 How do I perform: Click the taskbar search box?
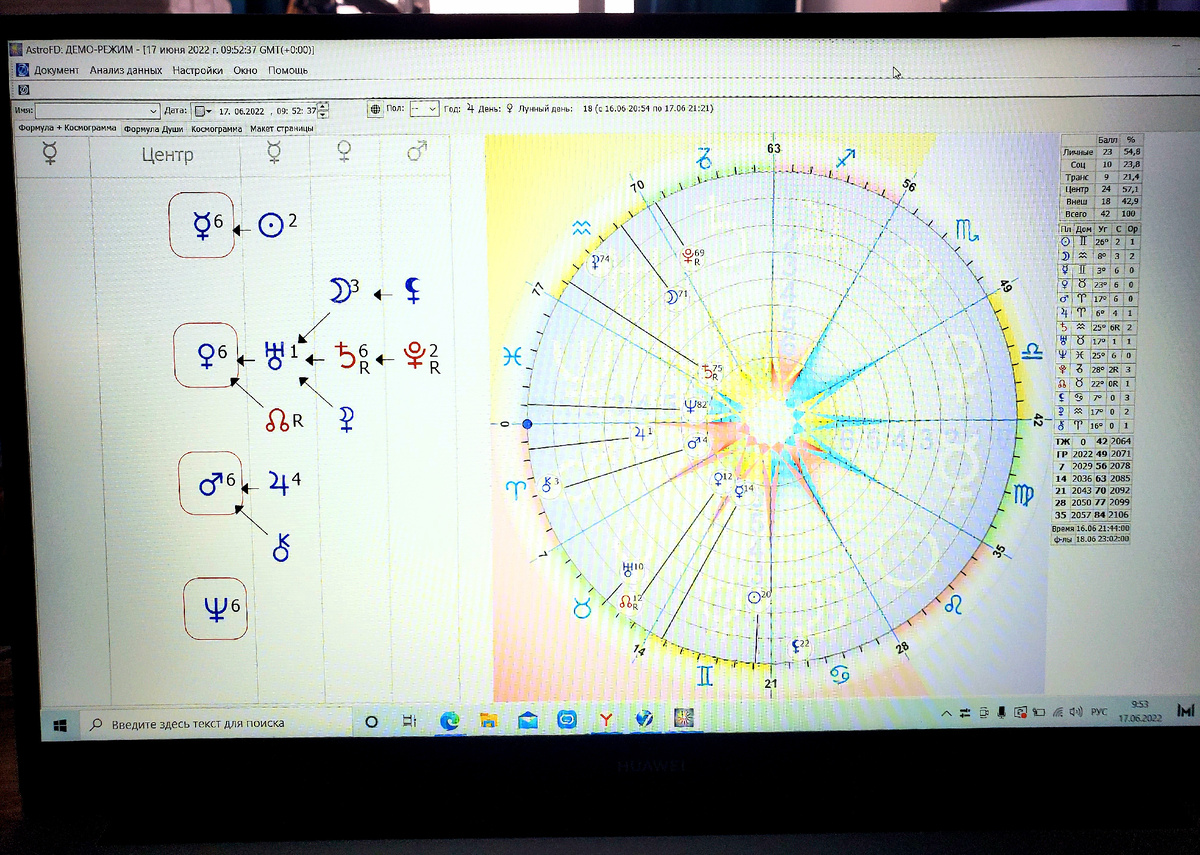click(x=215, y=723)
